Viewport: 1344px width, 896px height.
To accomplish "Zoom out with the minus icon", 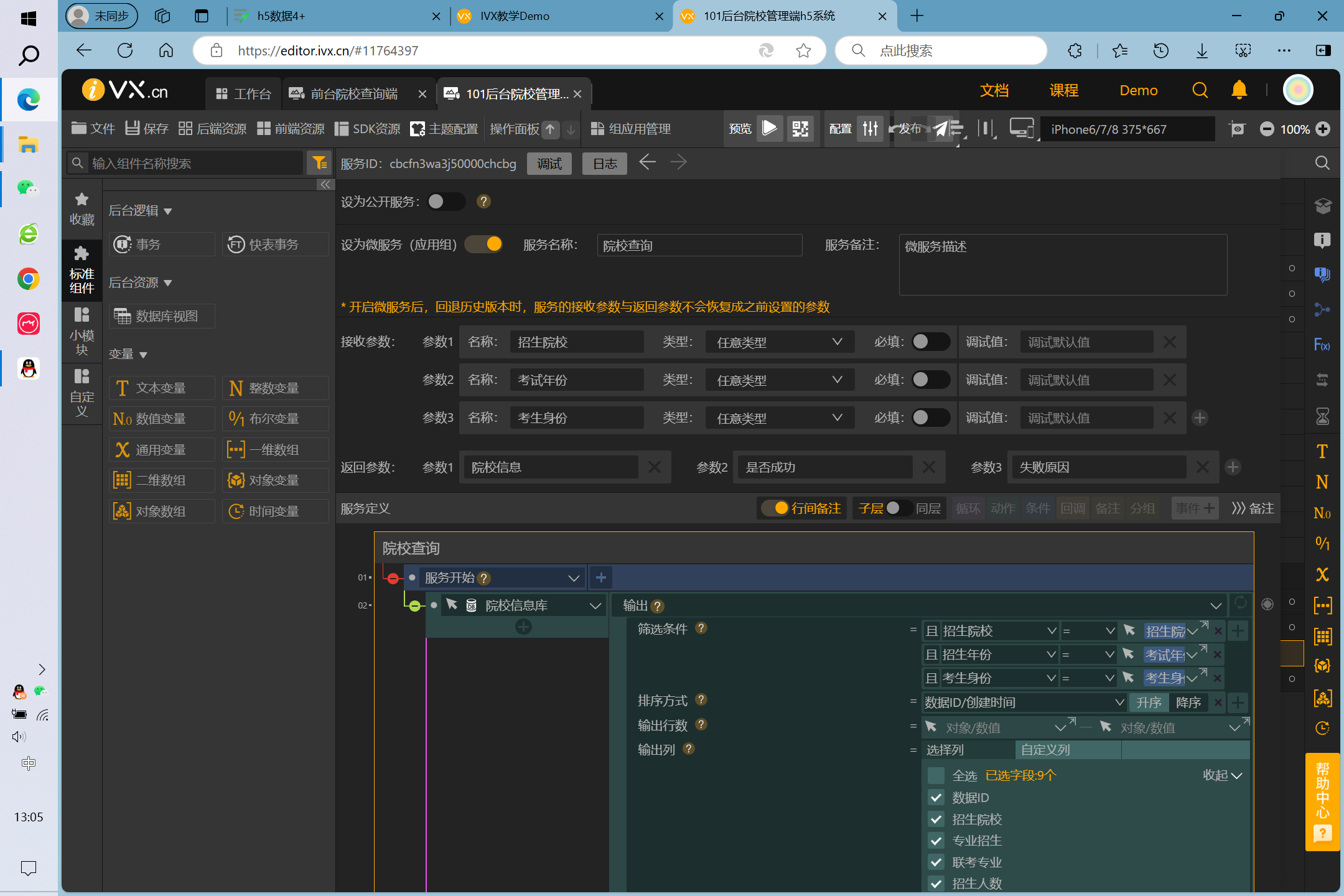I will 1266,129.
